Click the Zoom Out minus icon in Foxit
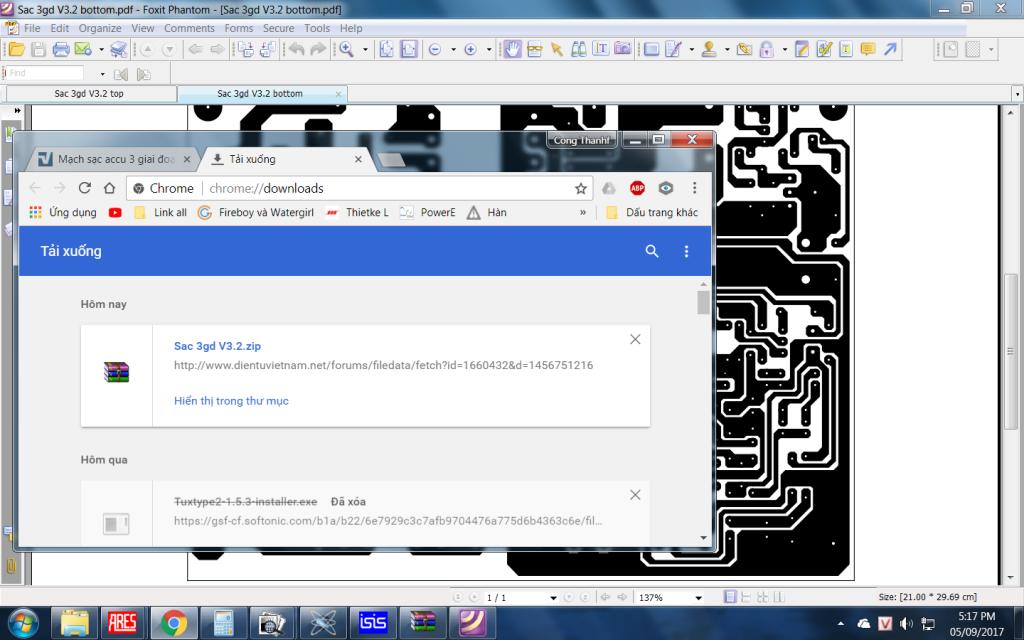The height and width of the screenshot is (640, 1024). tap(435, 50)
